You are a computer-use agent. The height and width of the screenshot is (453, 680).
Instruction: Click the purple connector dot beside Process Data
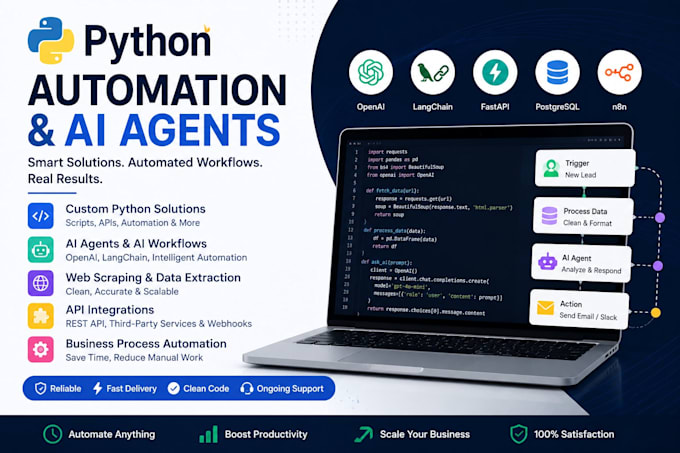[x=660, y=218]
